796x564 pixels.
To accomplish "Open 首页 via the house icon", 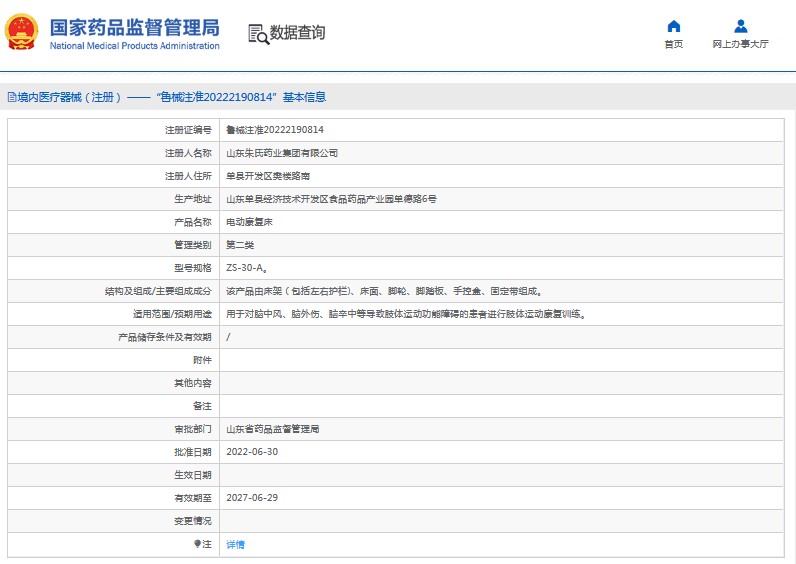I will (674, 26).
